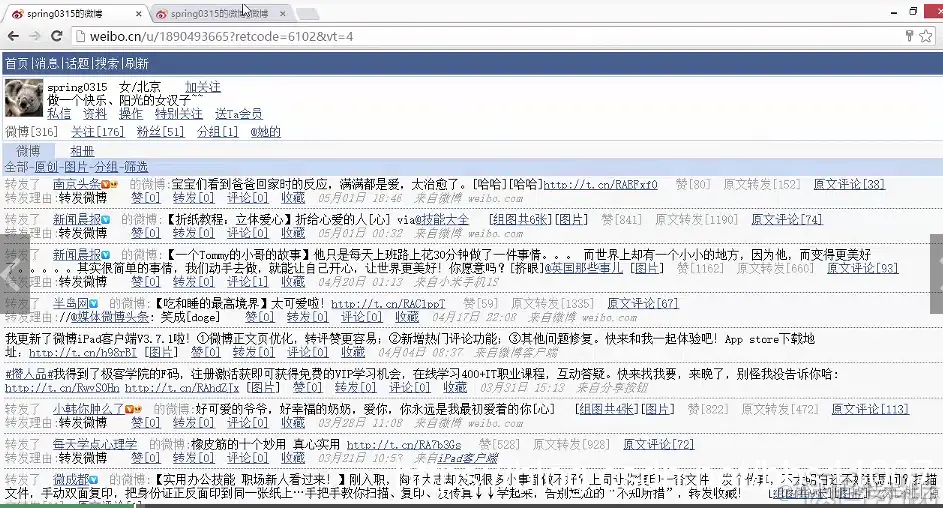Click the koala profile avatar
The image size is (943, 508).
(24, 98)
